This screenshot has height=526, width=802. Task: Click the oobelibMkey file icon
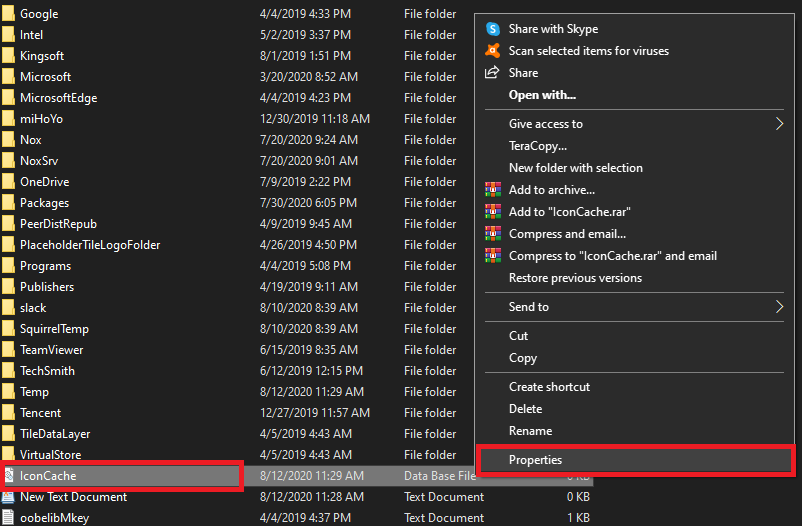pyautogui.click(x=8, y=518)
